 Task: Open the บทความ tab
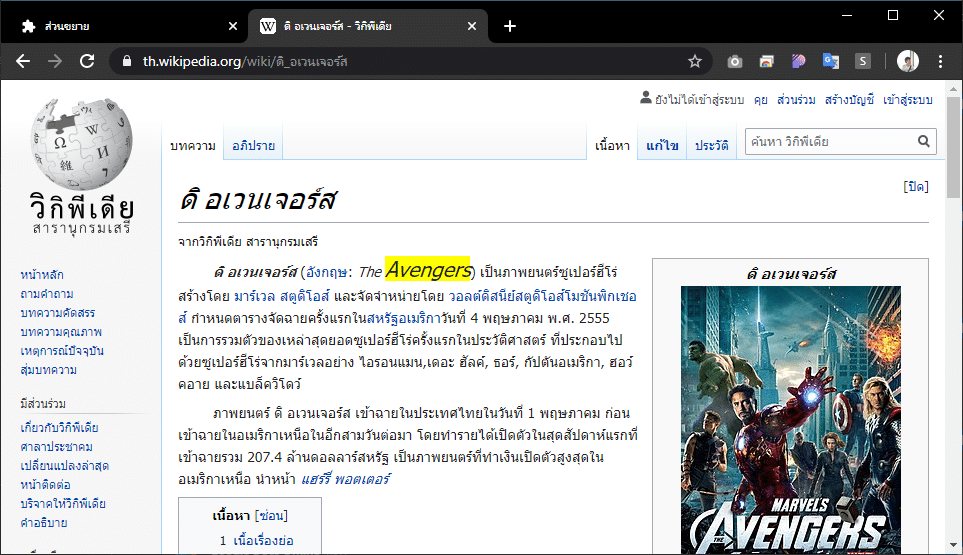click(193, 146)
